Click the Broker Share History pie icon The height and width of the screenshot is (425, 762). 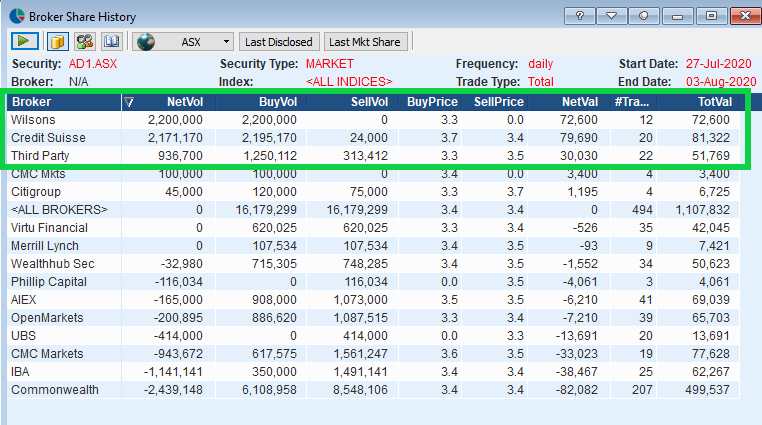(17, 16)
